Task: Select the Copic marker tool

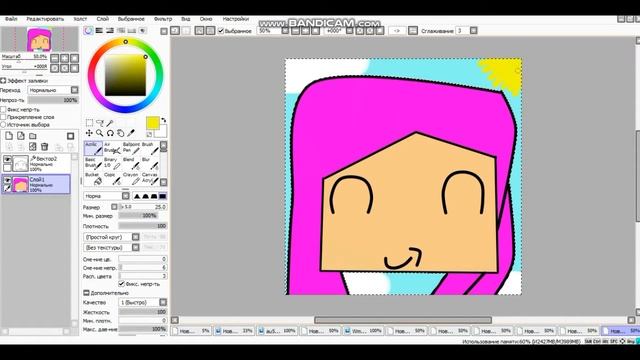Action: click(x=112, y=178)
